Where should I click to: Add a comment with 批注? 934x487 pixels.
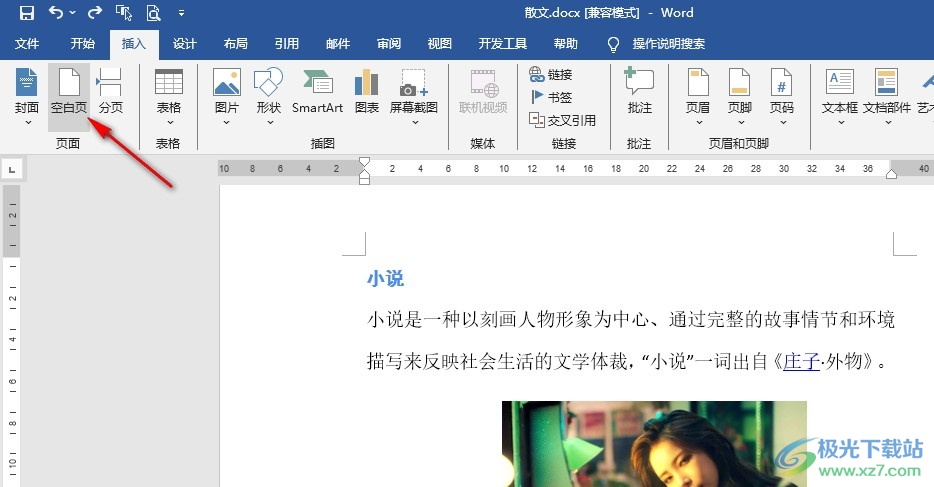point(639,92)
